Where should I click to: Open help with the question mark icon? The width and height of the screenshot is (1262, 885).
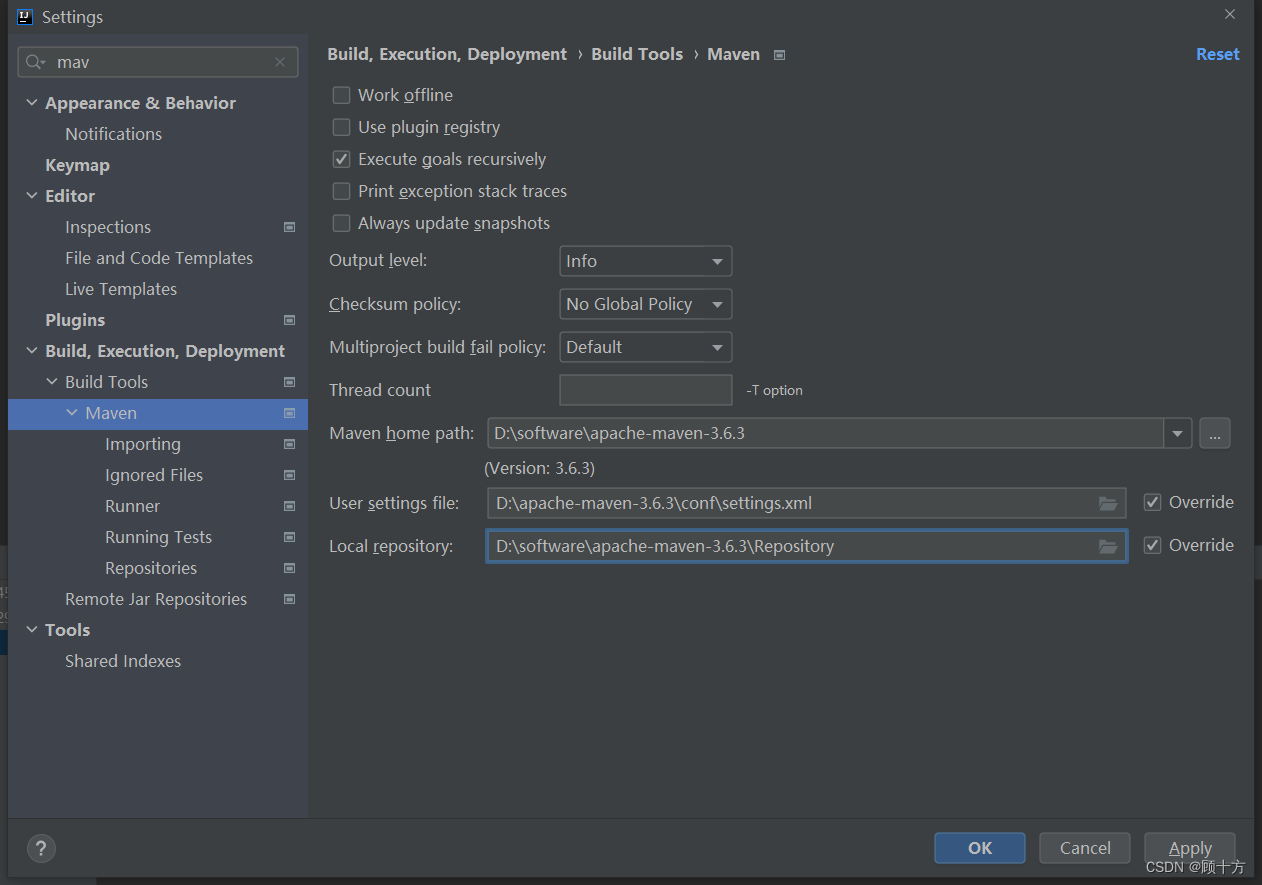click(x=41, y=849)
